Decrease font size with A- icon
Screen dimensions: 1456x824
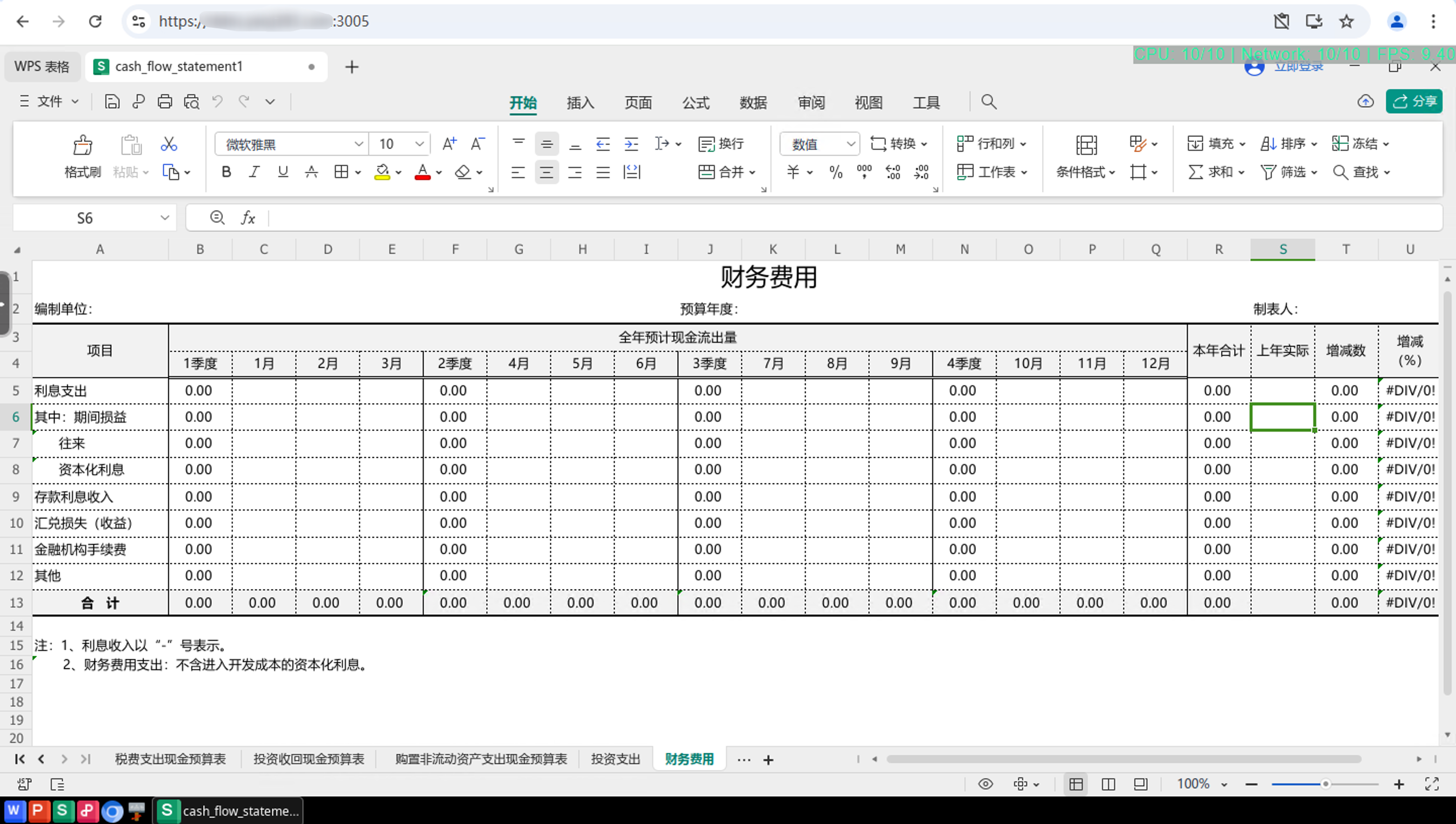(478, 144)
